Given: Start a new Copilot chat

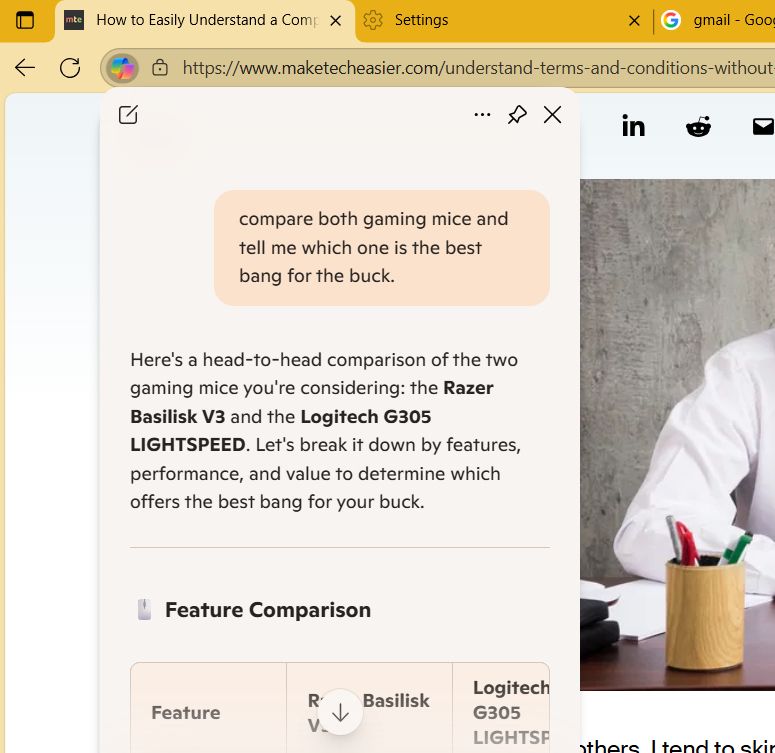Looking at the screenshot, I should pos(128,115).
